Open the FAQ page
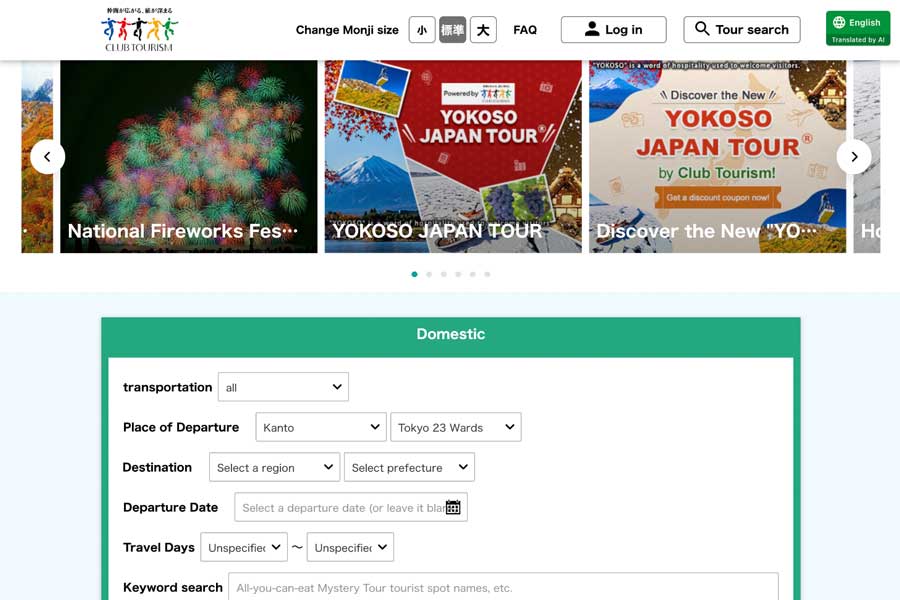Image resolution: width=900 pixels, height=600 pixels. (525, 30)
